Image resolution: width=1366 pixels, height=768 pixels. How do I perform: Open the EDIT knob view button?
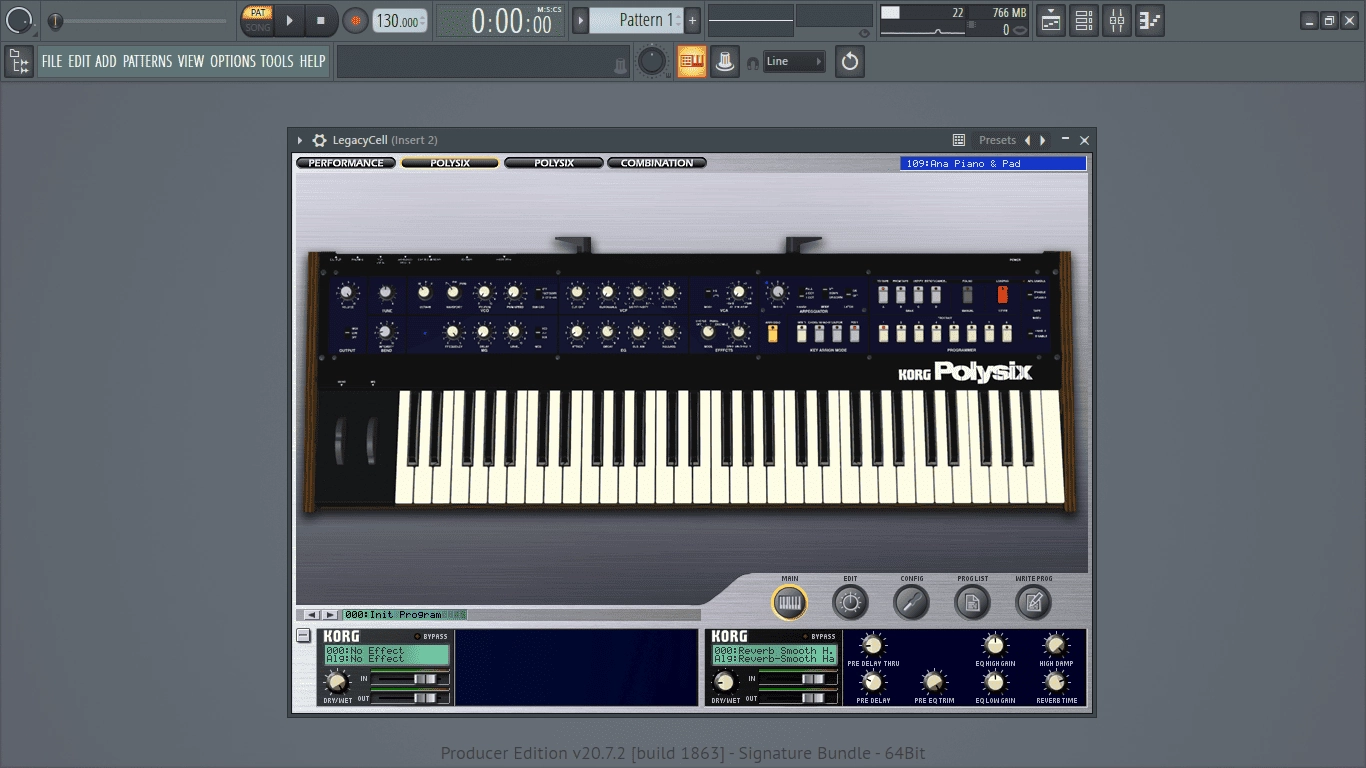(x=850, y=602)
